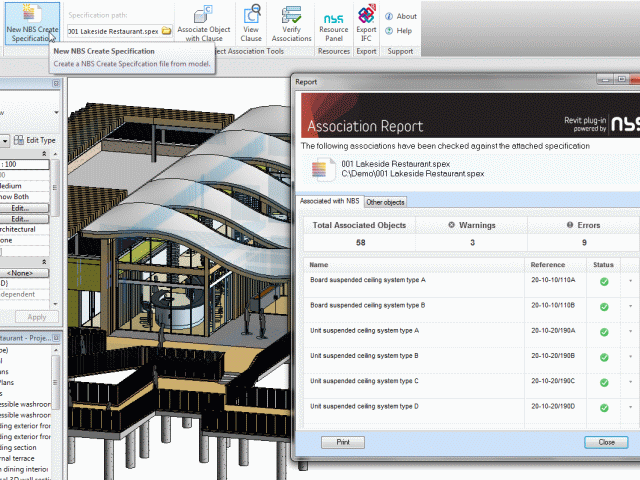The image size is (640, 480).
Task: Open About in Support panel
Action: (x=401, y=16)
